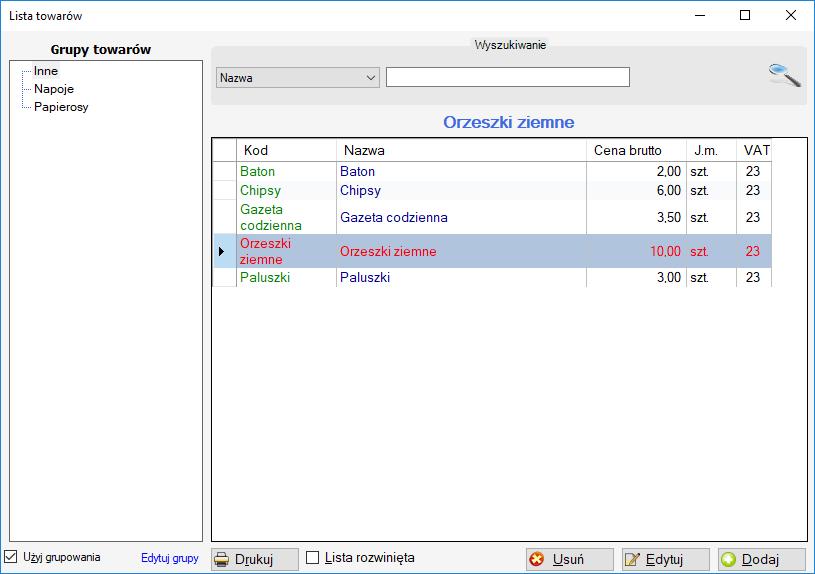
Task: Click the 6,00 price cell
Action: [637, 190]
